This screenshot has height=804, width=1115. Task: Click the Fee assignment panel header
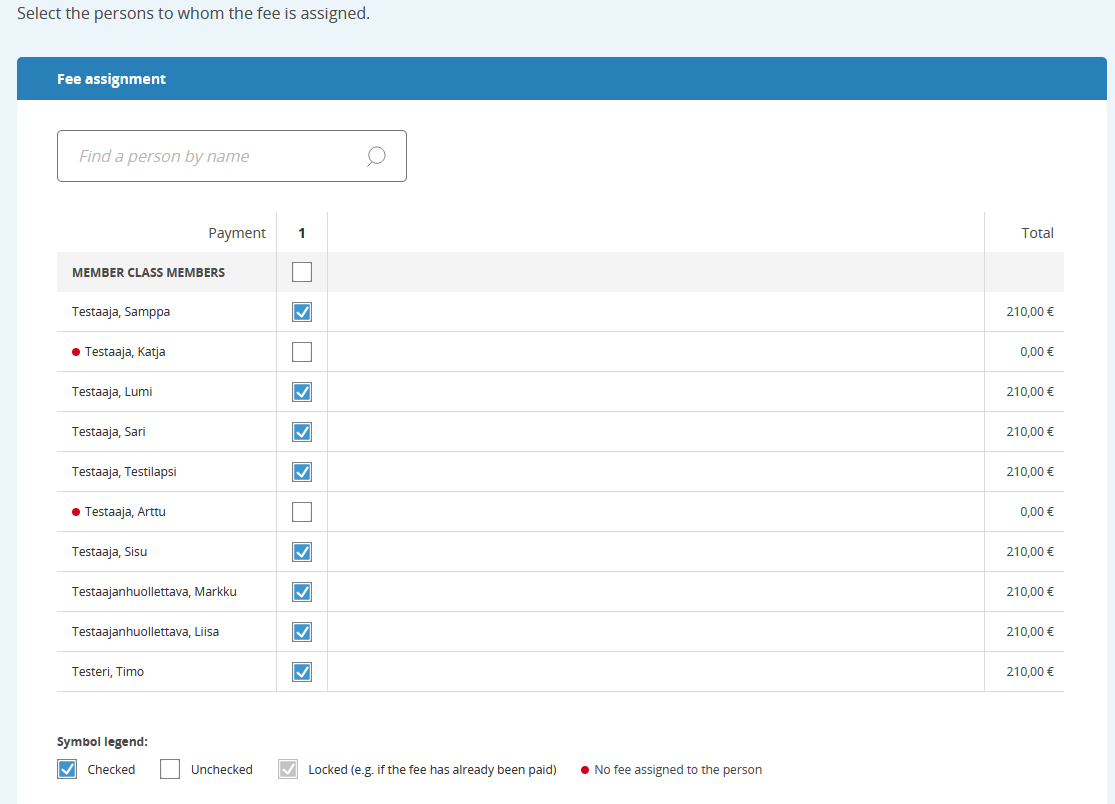tap(562, 79)
